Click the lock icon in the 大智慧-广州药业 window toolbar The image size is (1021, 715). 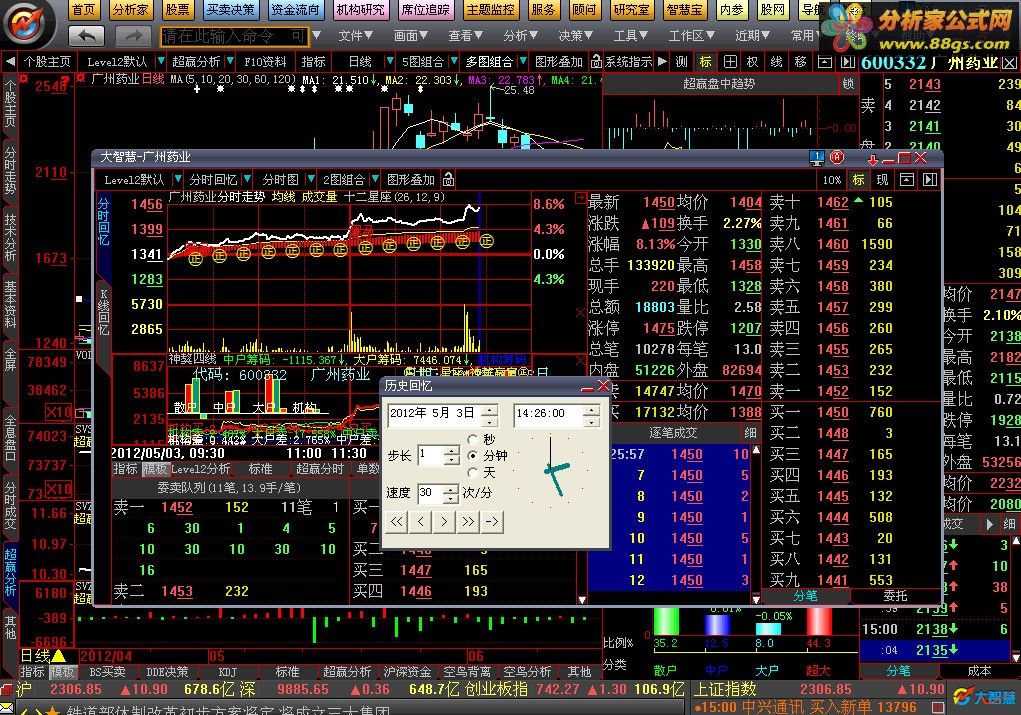point(448,180)
